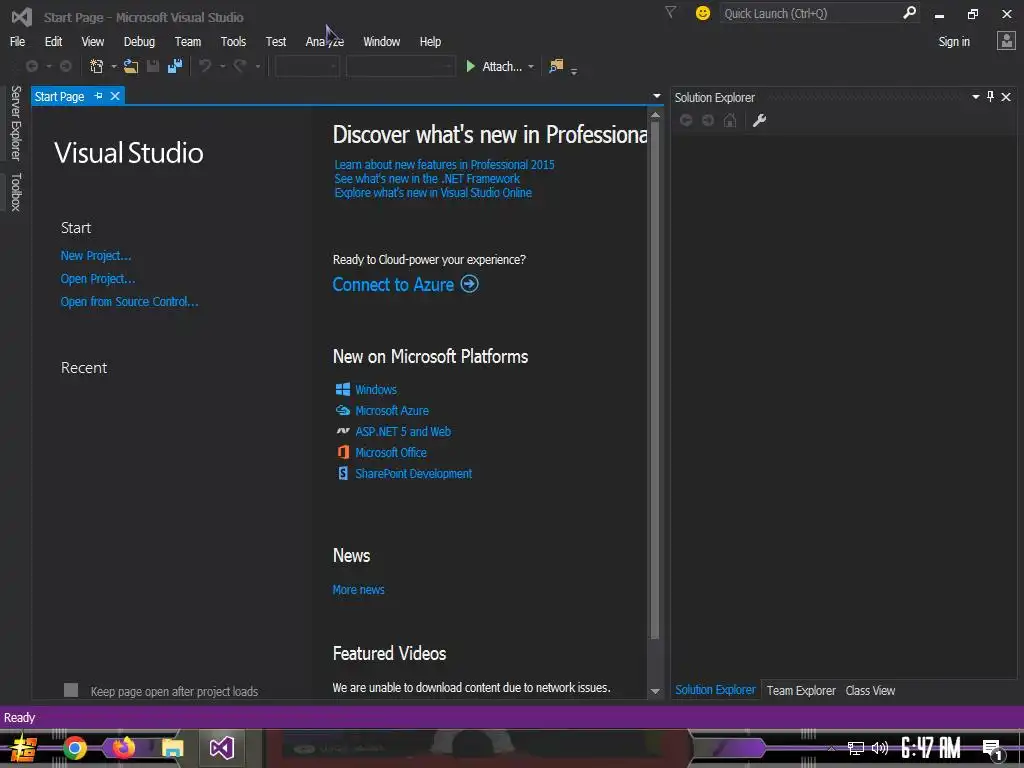Screen dimensions: 1024x768
Task: Click the Quick Launch search magnifier icon
Action: (x=909, y=13)
